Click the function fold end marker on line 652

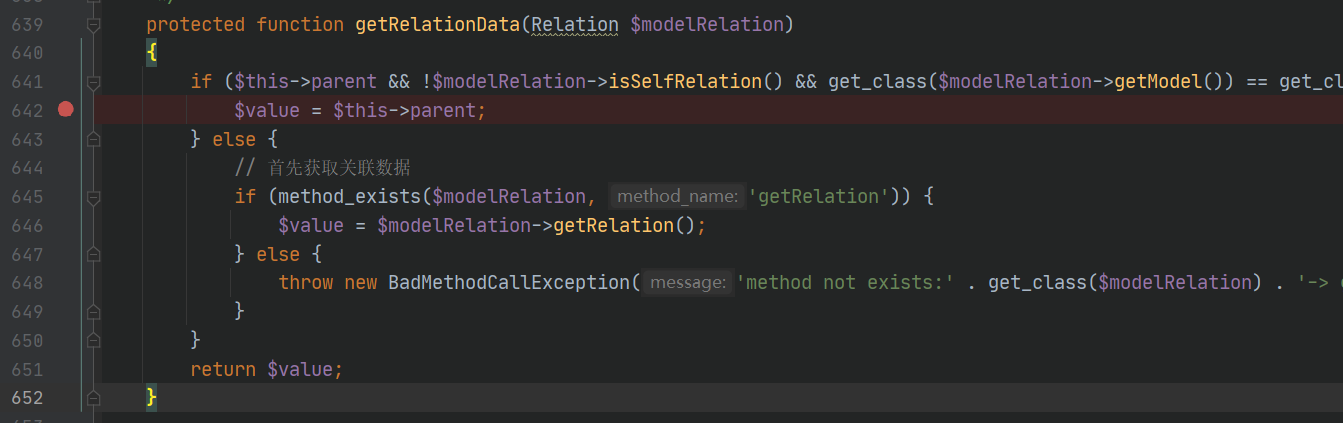93,398
